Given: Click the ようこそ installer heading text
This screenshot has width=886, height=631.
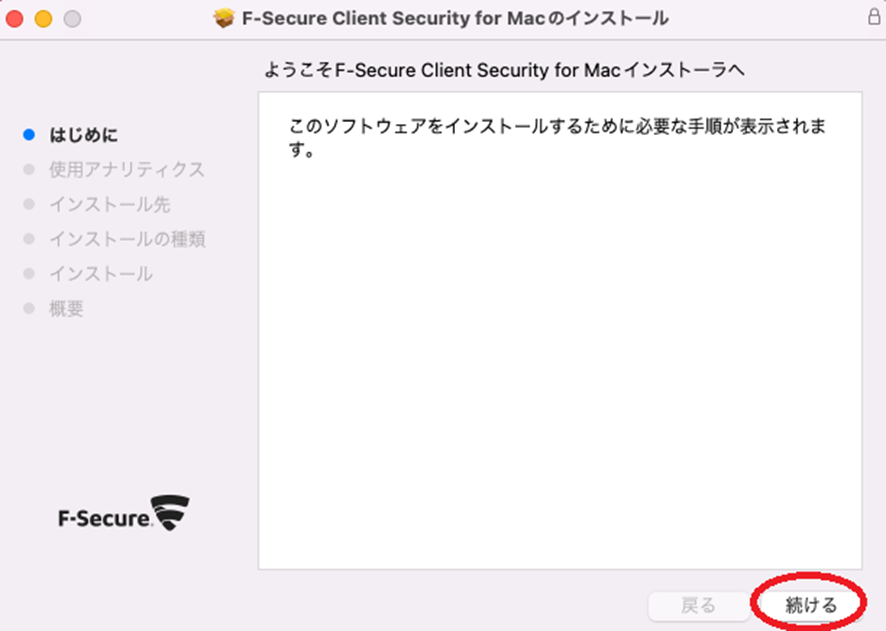Looking at the screenshot, I should coord(504,70).
